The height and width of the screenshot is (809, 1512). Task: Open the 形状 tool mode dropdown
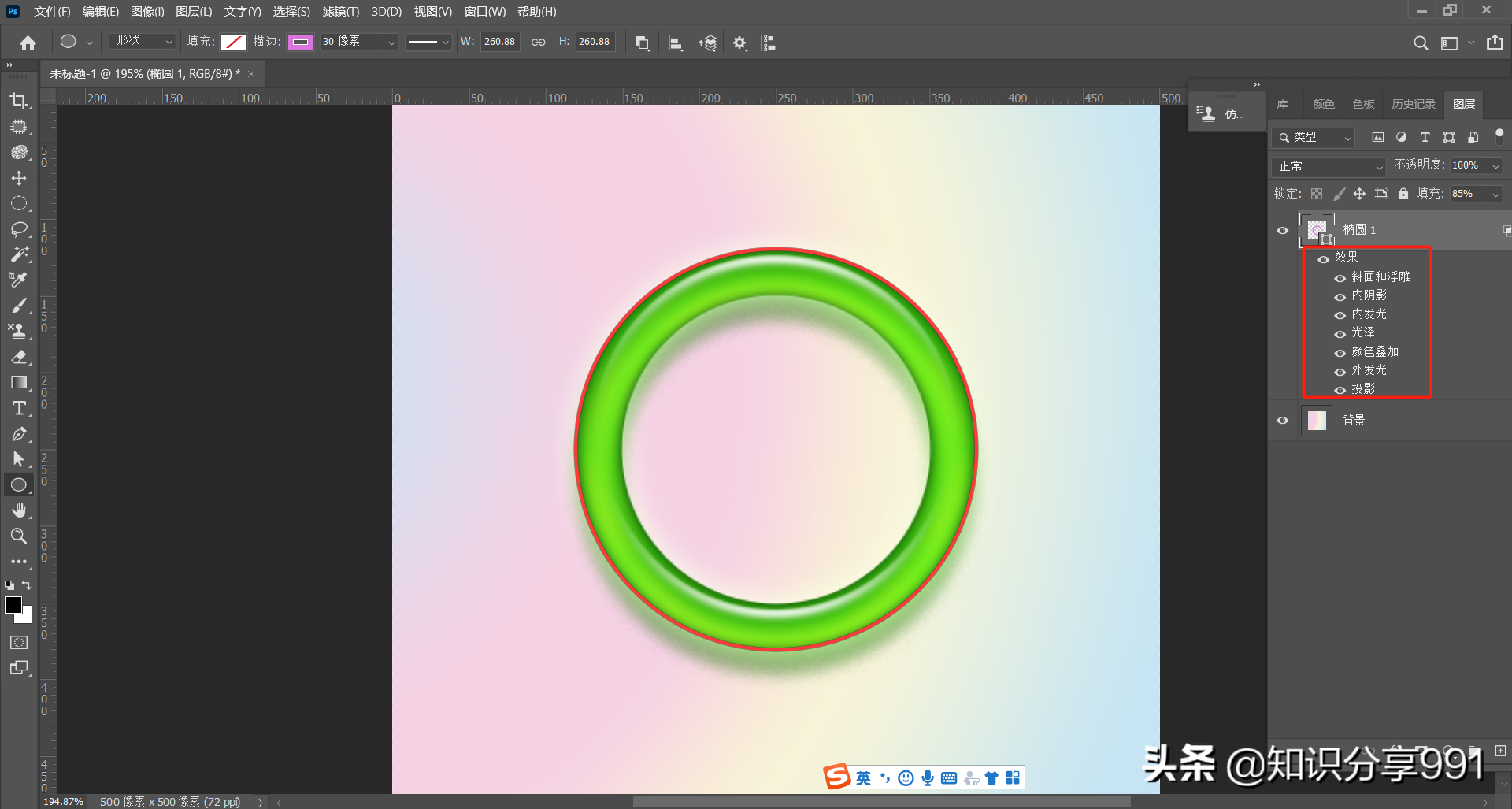tap(143, 42)
